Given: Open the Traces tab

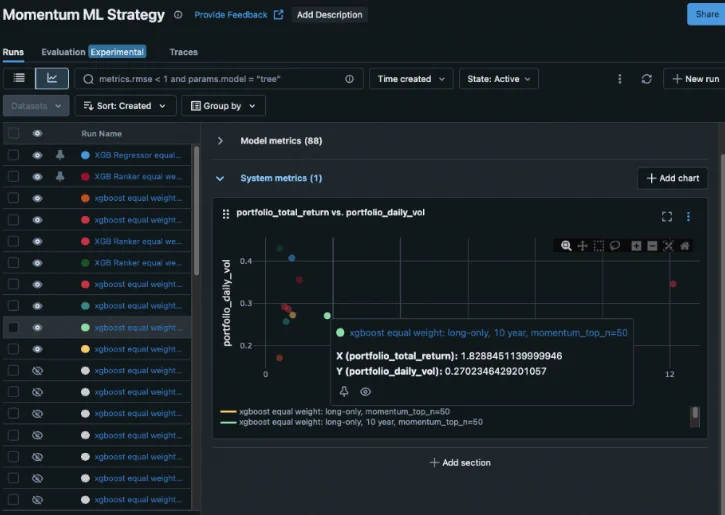Looking at the screenshot, I should 184,52.
